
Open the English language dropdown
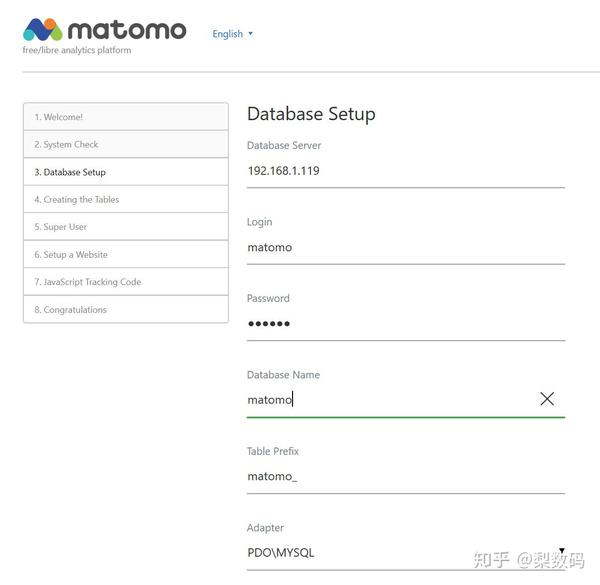(x=232, y=34)
